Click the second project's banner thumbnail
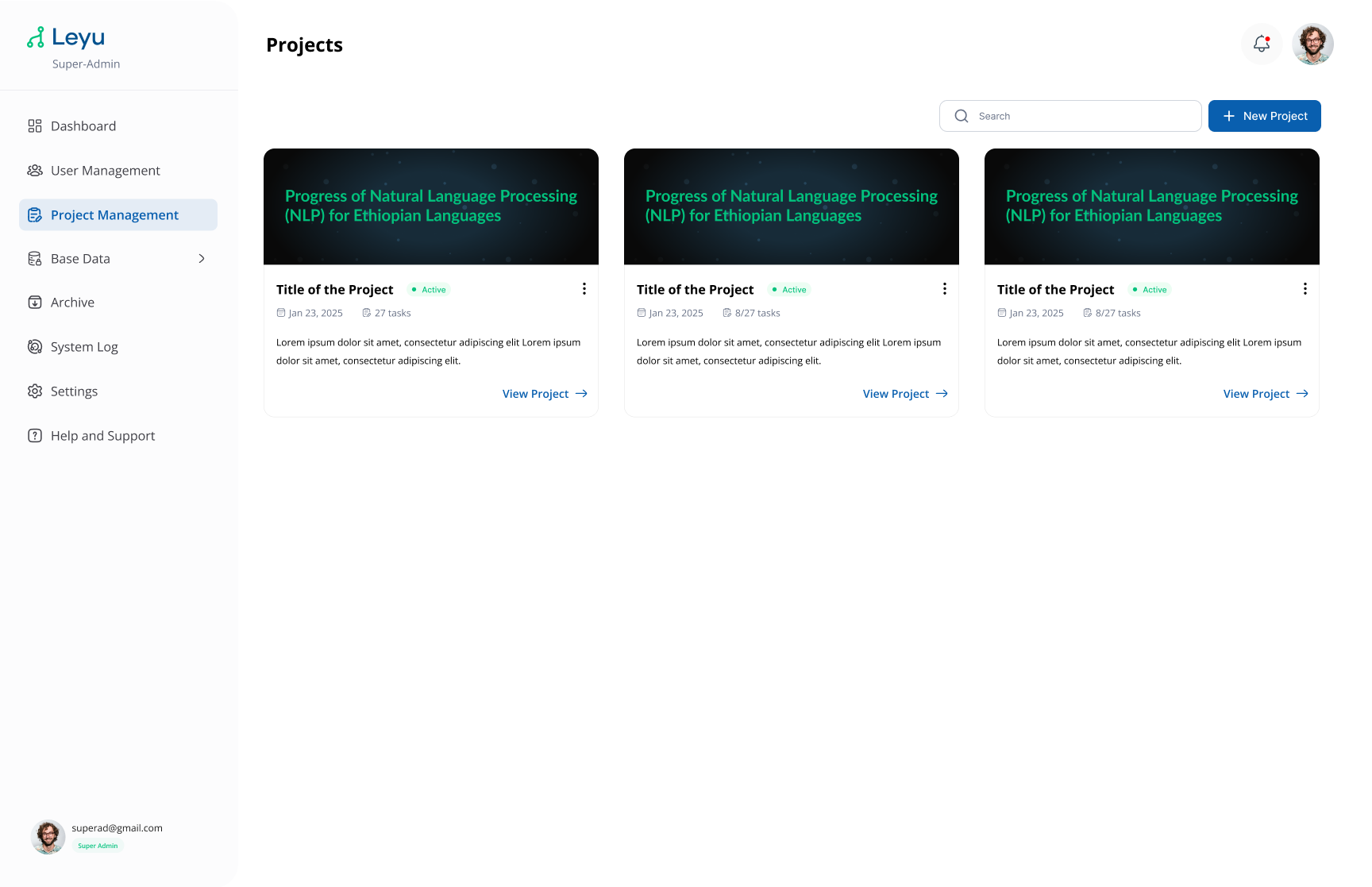This screenshot has width=1372, height=887. pyautogui.click(x=792, y=206)
